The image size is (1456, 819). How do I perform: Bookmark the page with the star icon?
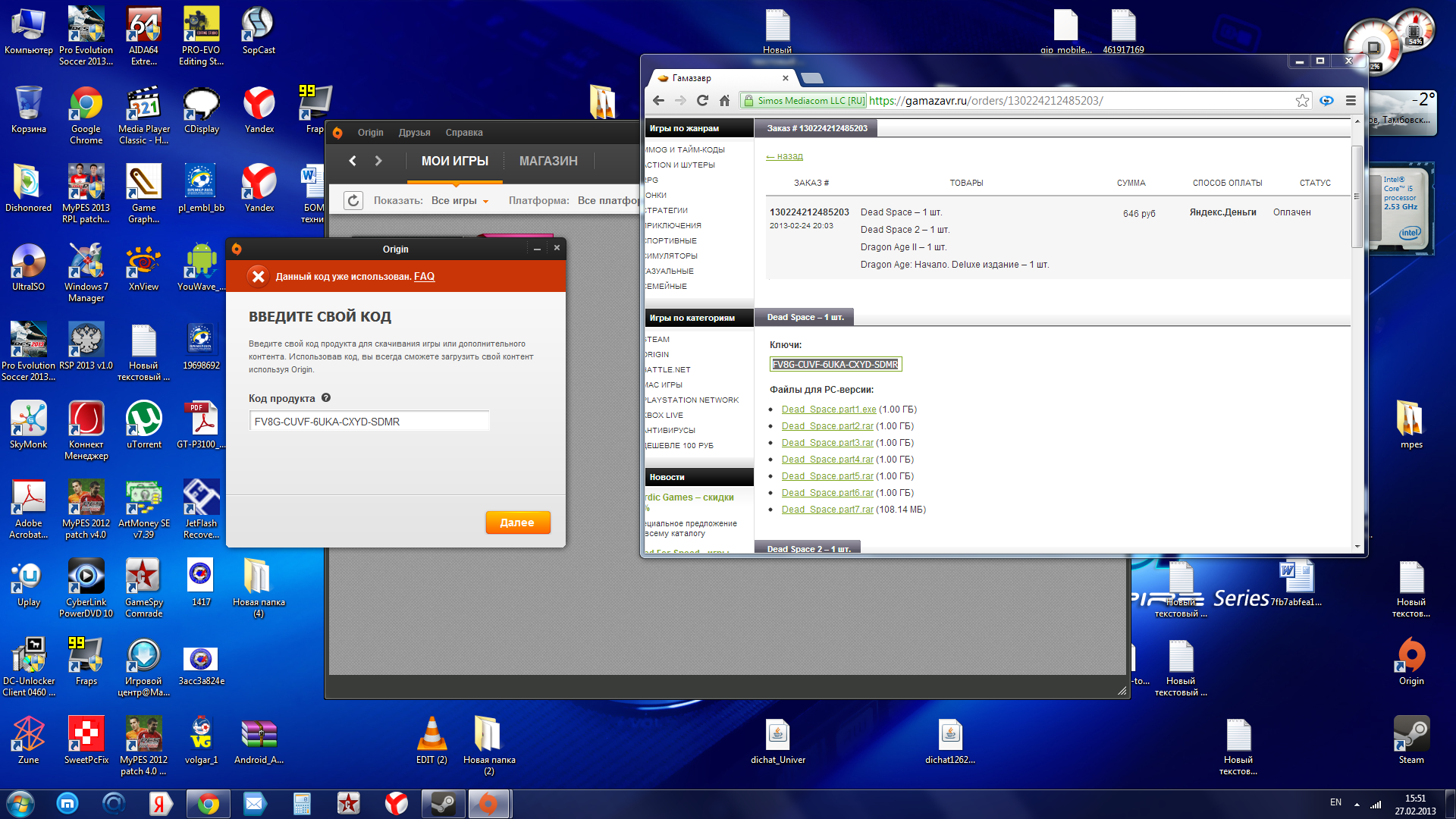coord(1302,101)
